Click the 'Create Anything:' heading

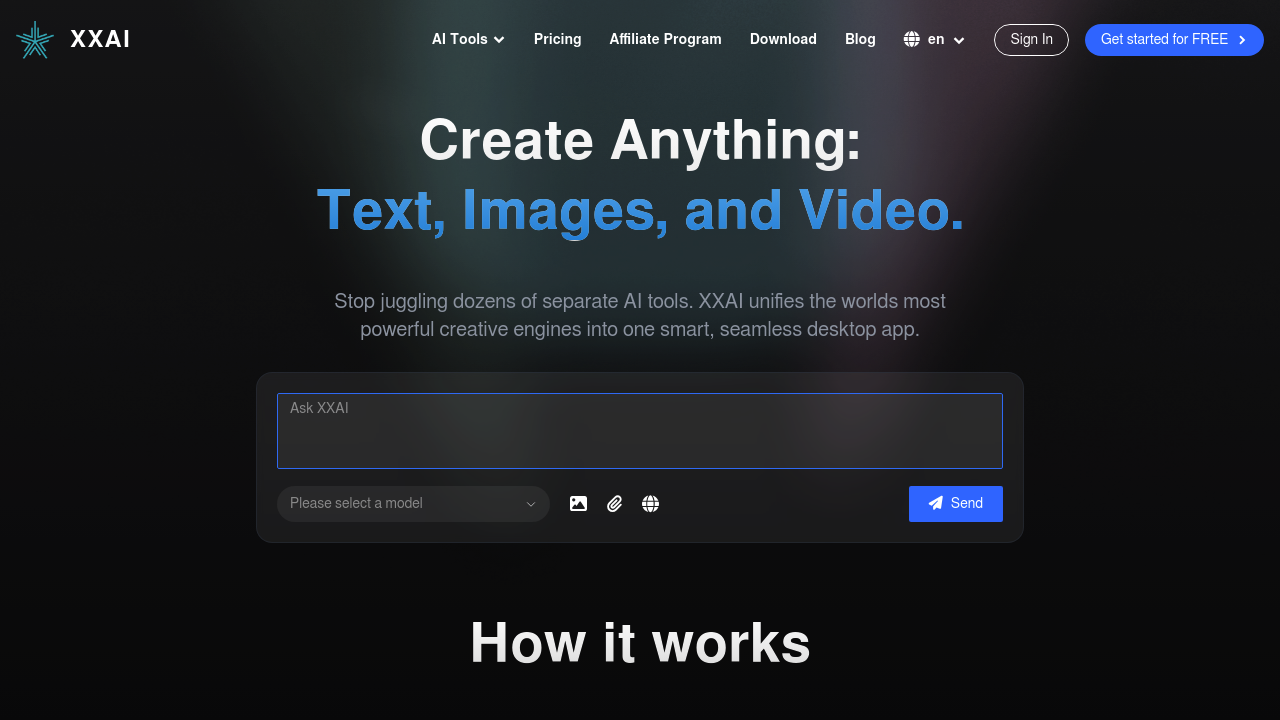click(x=640, y=140)
